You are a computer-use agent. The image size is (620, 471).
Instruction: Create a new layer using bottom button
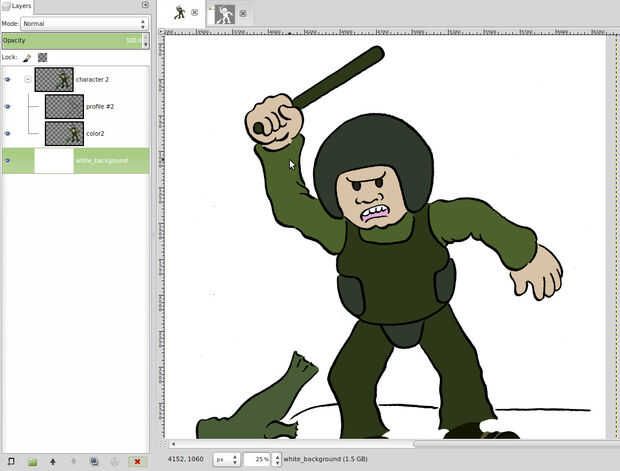coord(10,461)
